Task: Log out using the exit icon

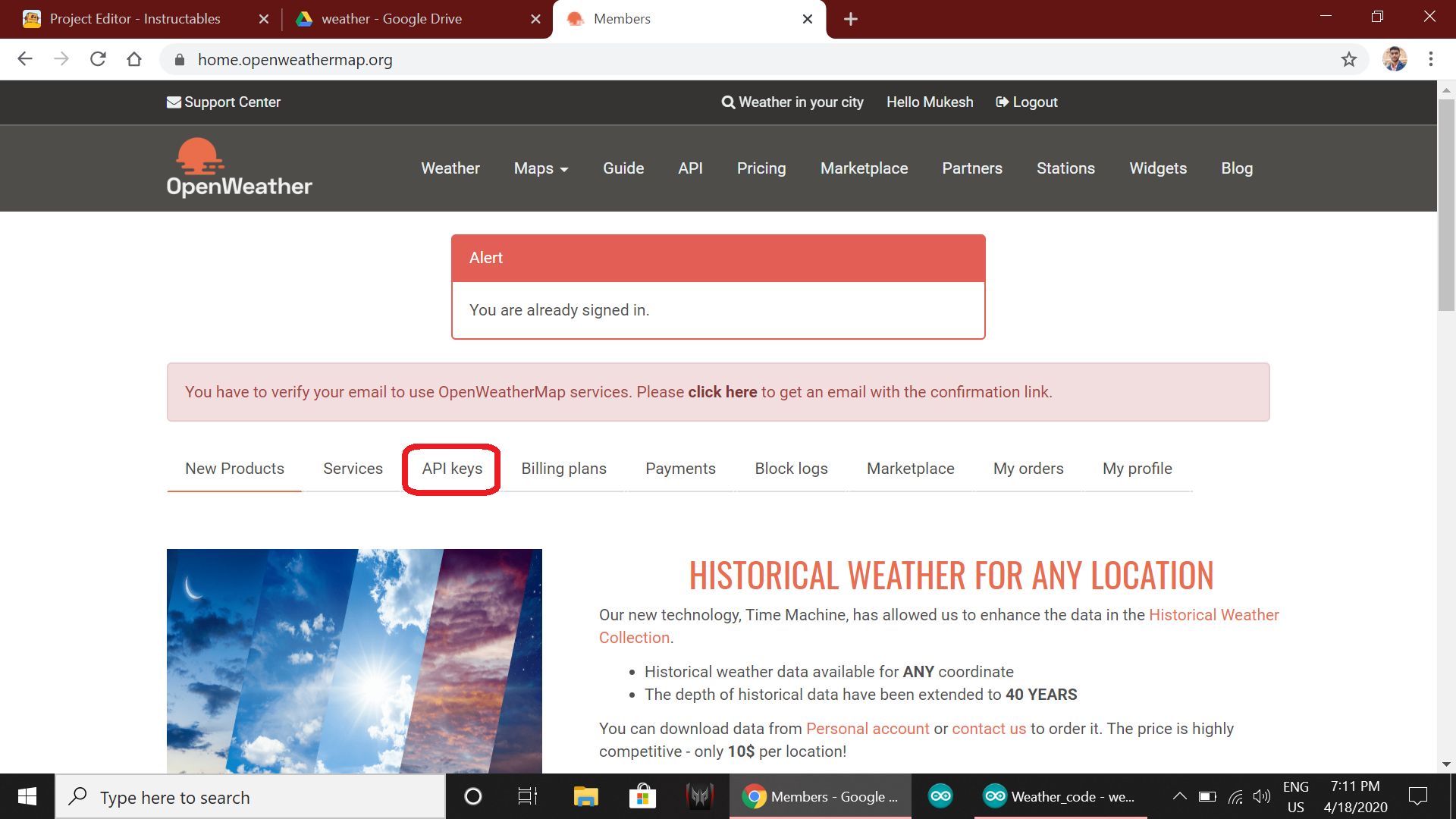Action: coord(1003,102)
